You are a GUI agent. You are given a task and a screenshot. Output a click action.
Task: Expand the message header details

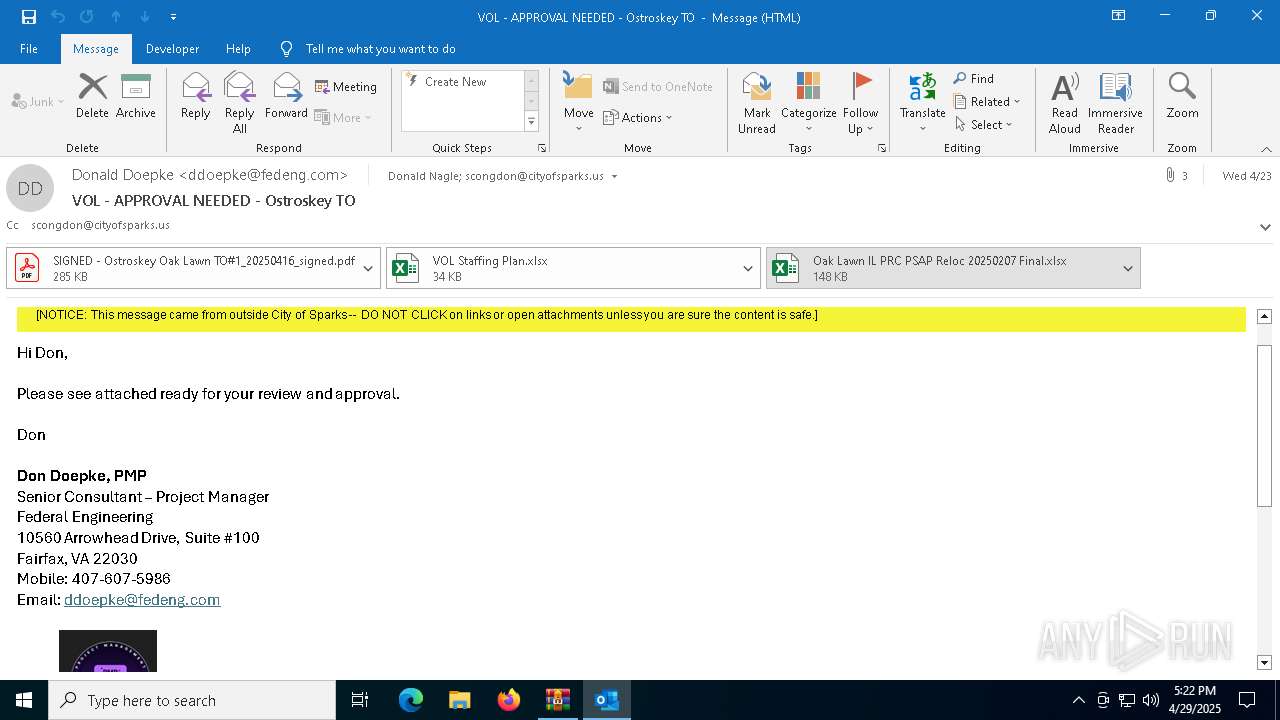click(x=1265, y=227)
